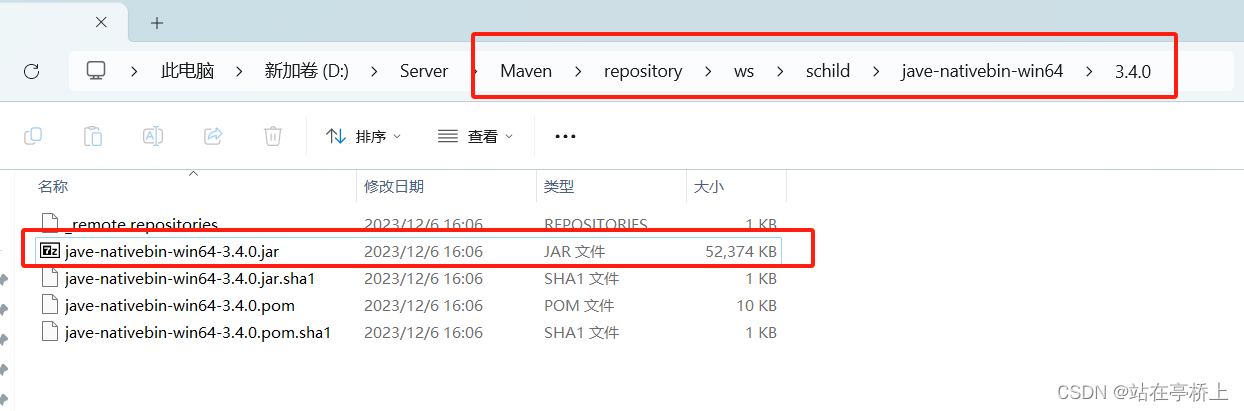Go to ws folder in breadcrumb
Image resolution: width=1244 pixels, height=411 pixels.
[x=744, y=71]
